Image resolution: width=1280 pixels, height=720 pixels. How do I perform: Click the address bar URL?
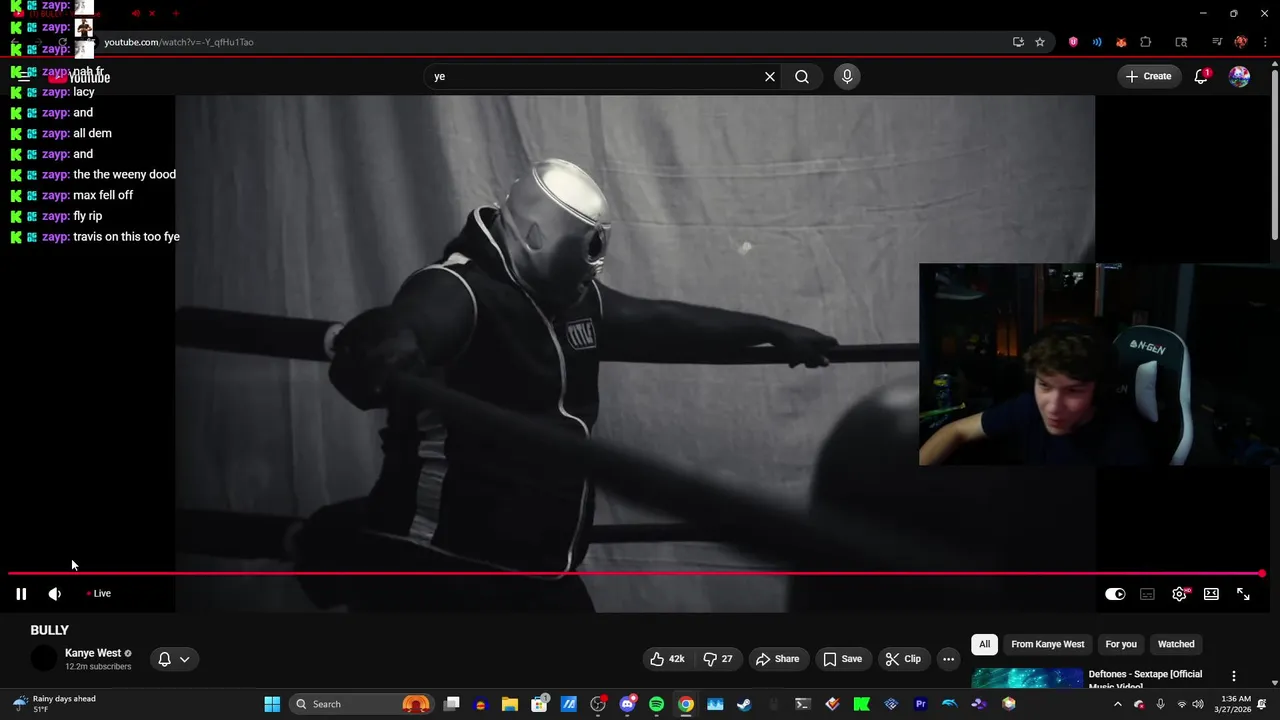[x=179, y=42]
